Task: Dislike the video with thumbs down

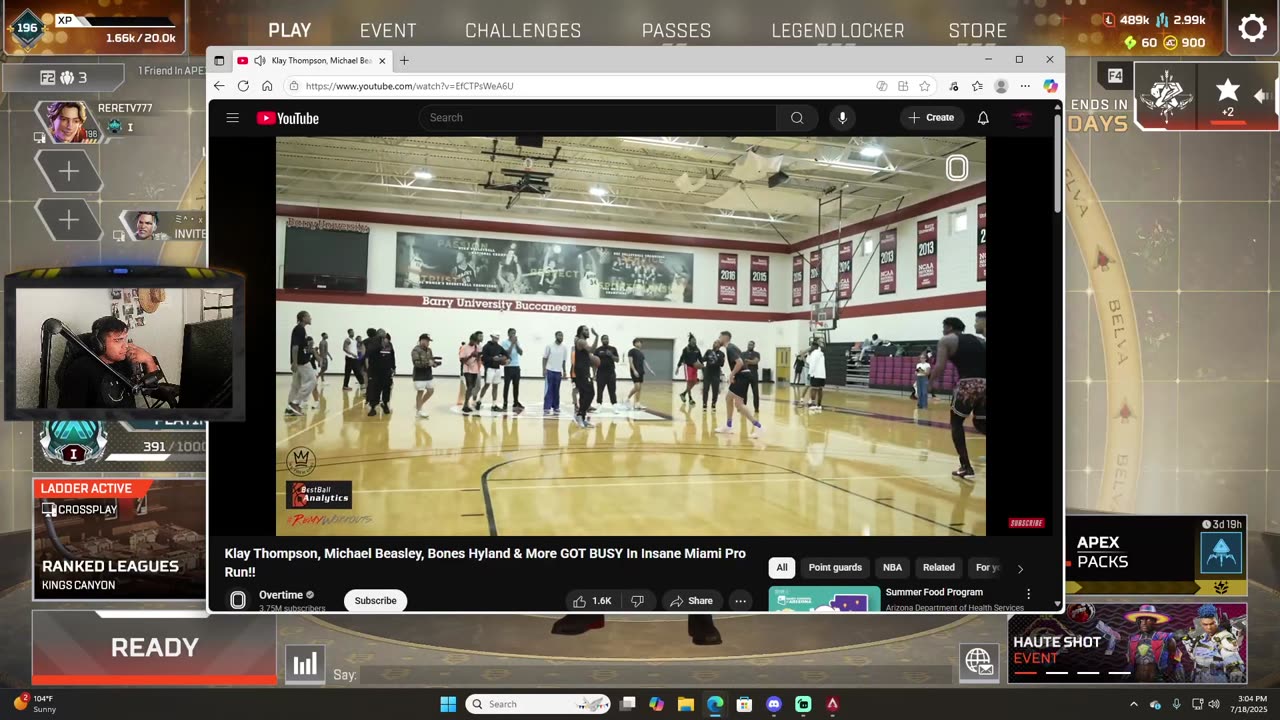Action: 637,601
